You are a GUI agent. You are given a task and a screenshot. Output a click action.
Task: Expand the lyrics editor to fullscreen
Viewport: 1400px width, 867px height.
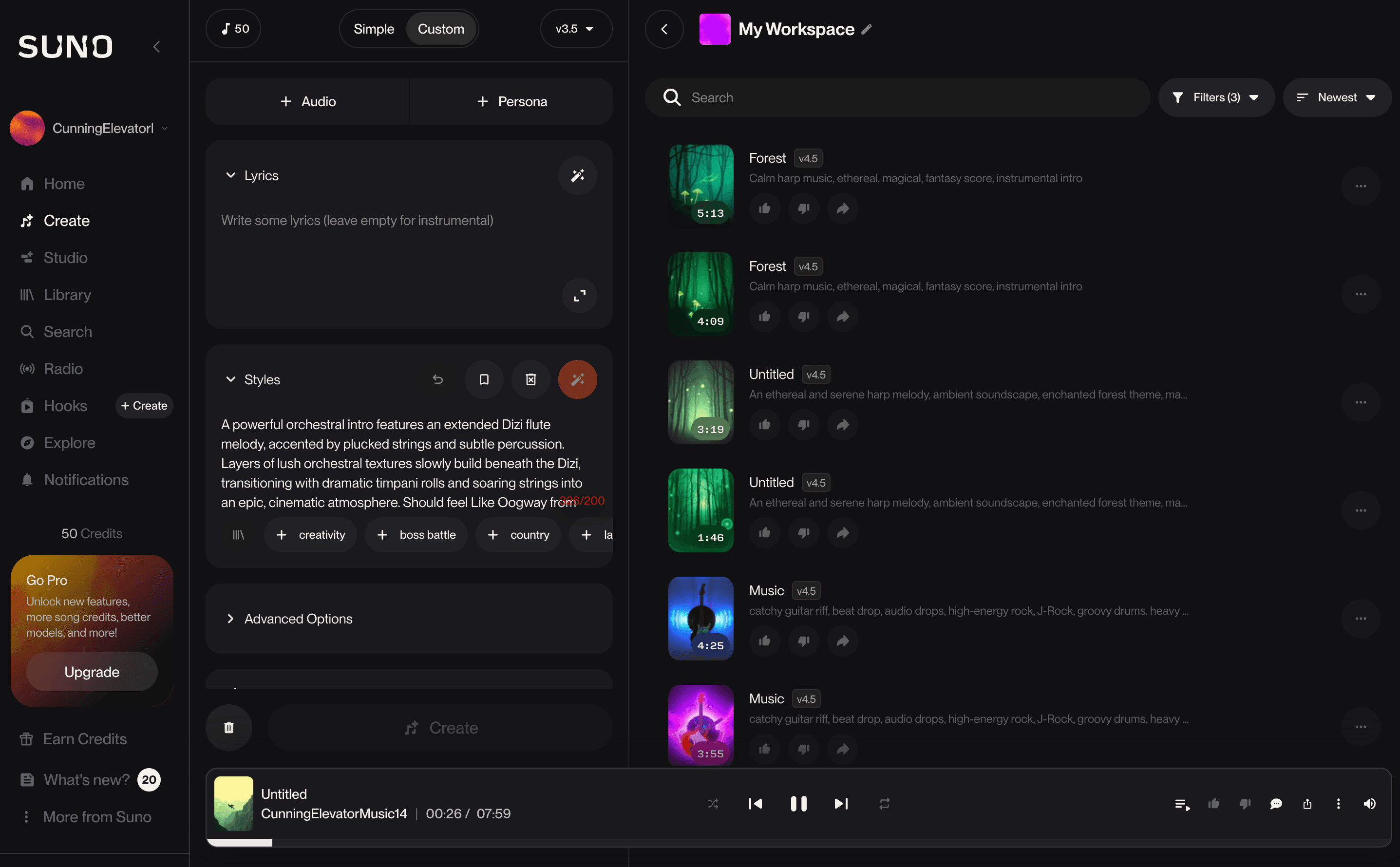click(x=579, y=296)
